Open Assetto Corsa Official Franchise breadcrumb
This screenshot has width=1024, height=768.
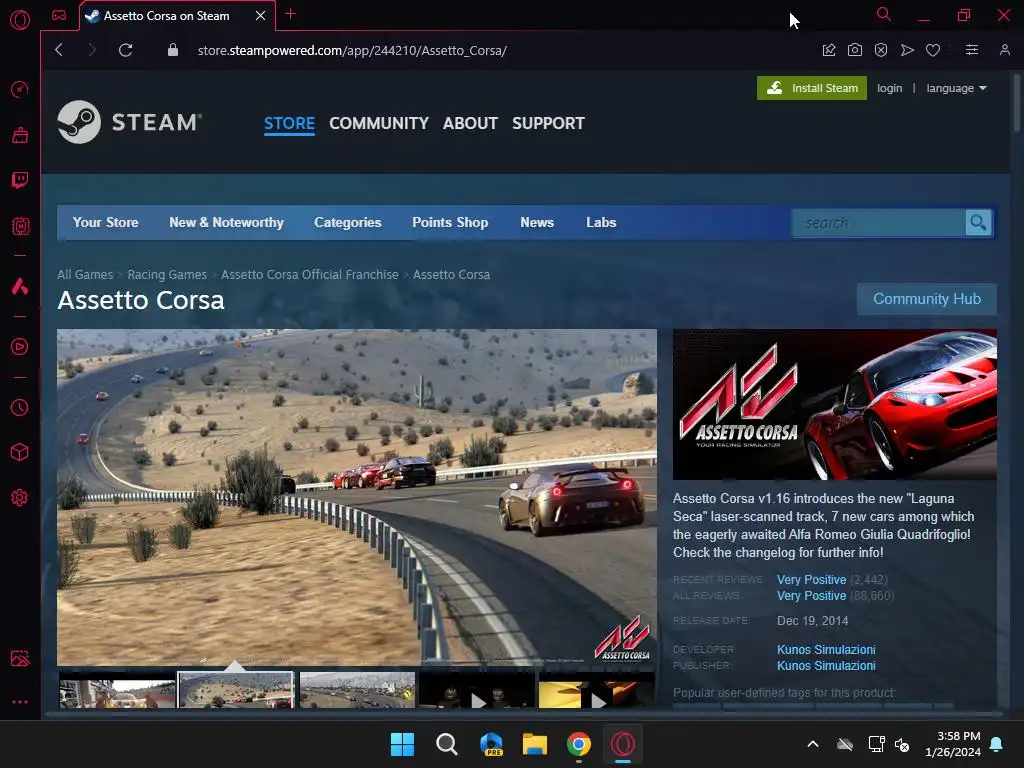pos(310,275)
